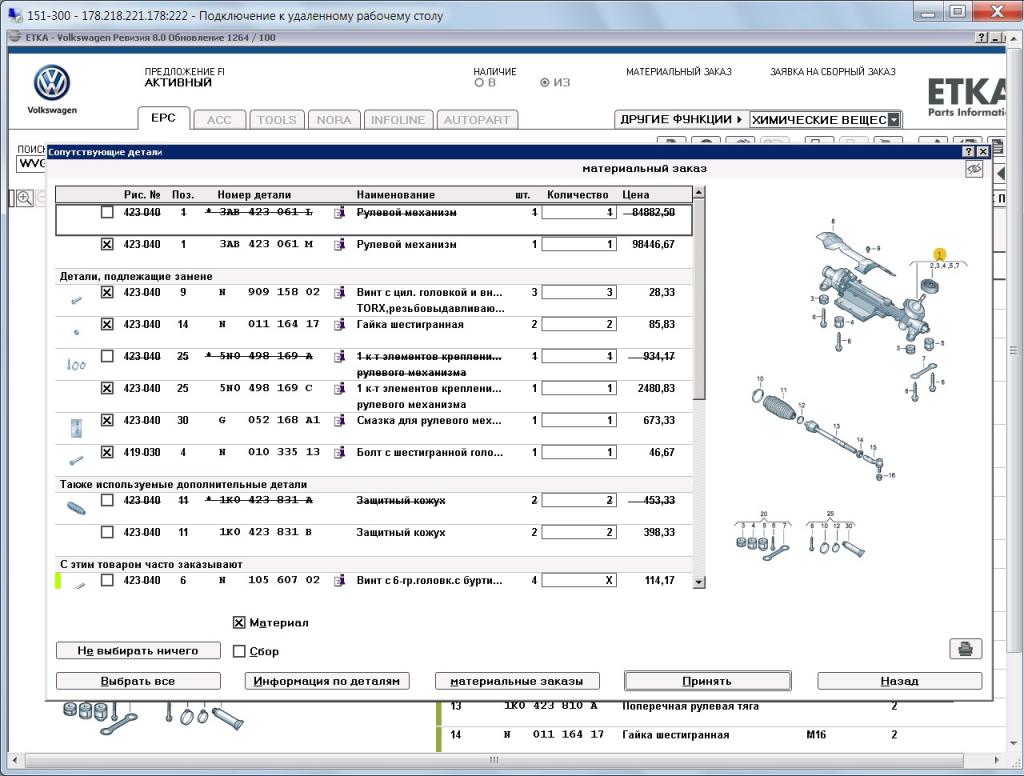This screenshot has height=776, width=1024.
Task: Click the quantity field for part 1K0 423 831 B
Action: pyautogui.click(x=579, y=532)
